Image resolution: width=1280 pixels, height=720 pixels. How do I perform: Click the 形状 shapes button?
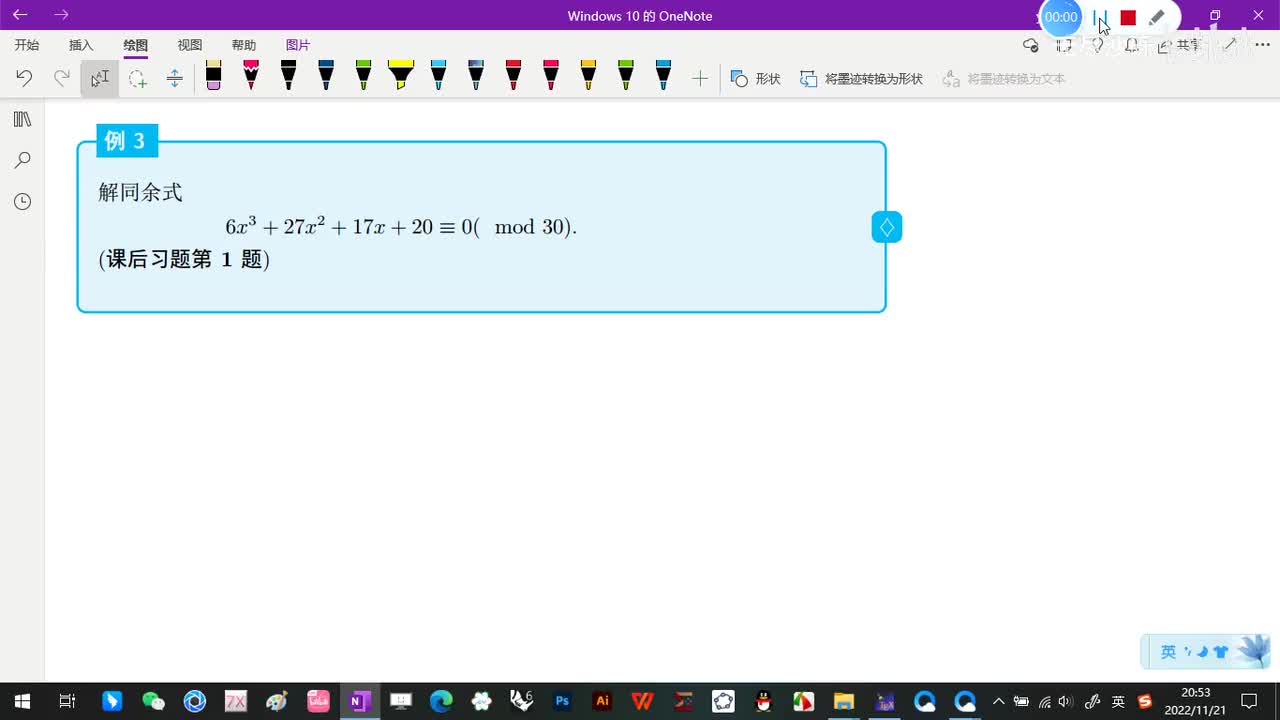pos(755,78)
